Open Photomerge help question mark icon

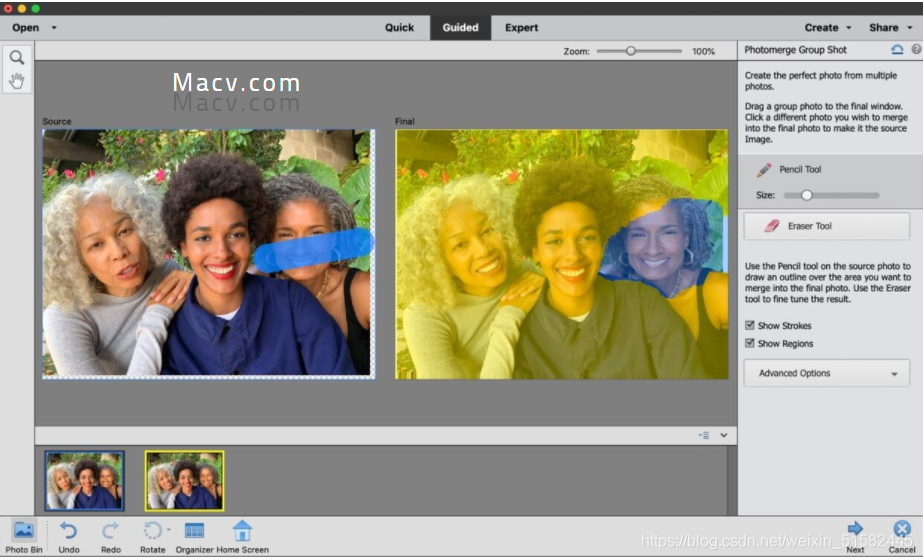[917, 49]
